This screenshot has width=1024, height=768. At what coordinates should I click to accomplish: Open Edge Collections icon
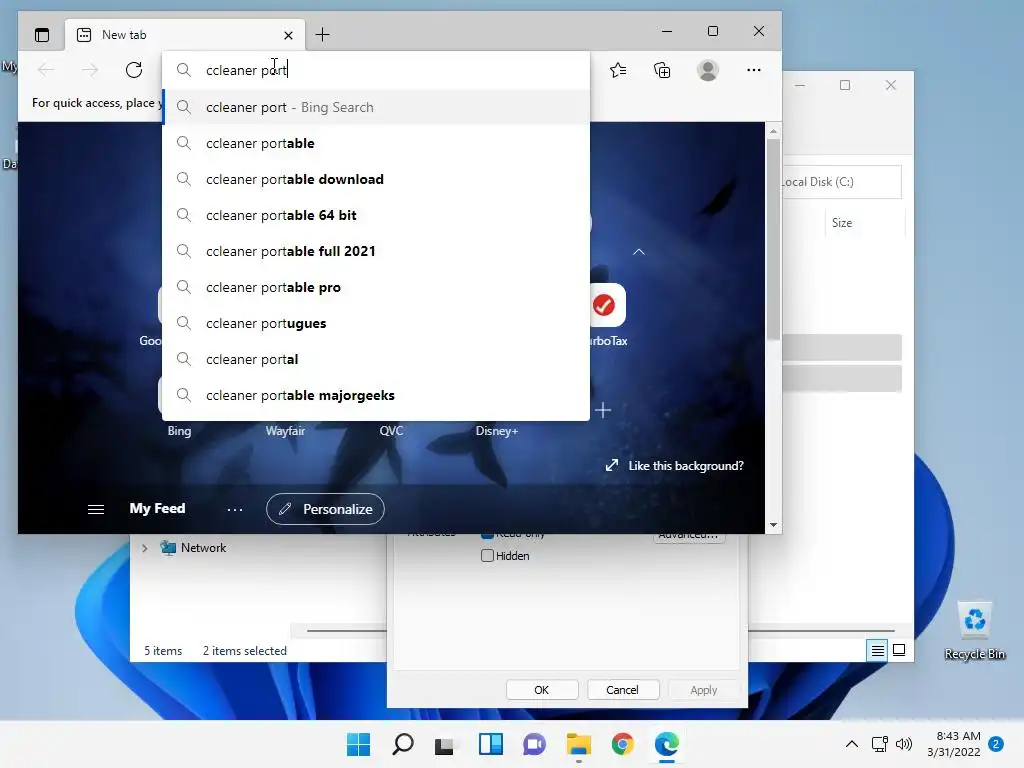pos(662,70)
